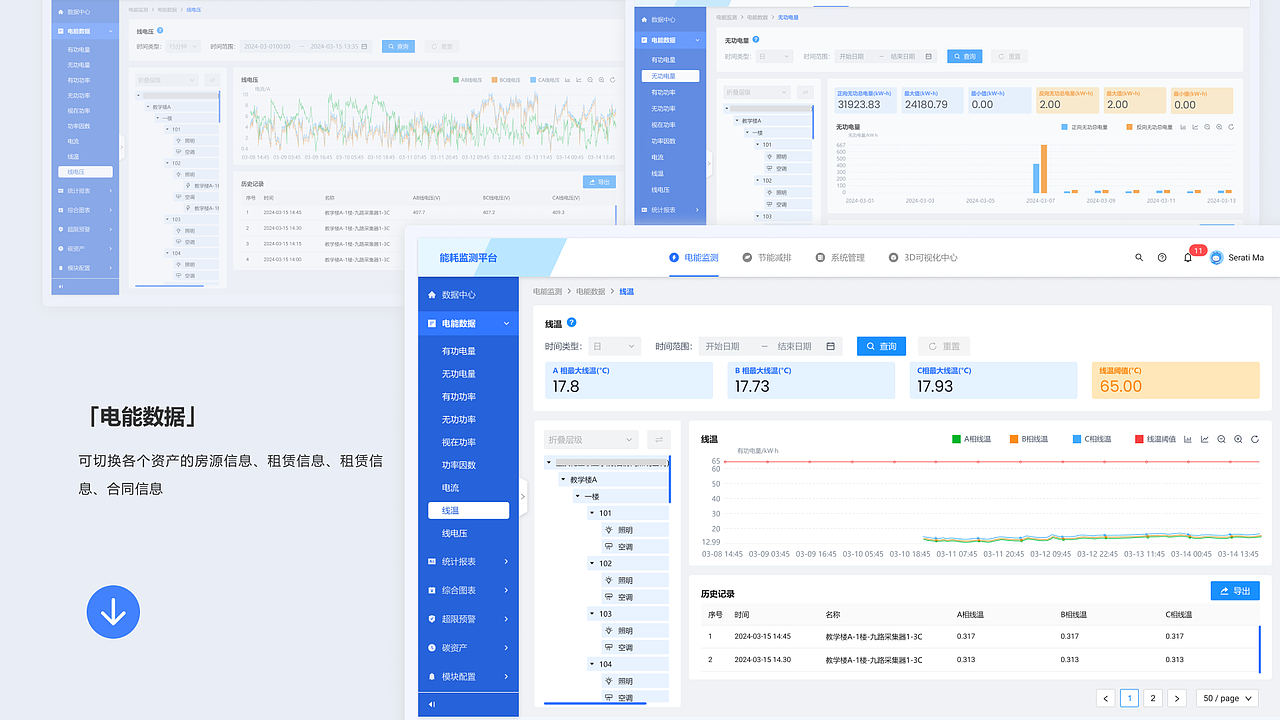Open the 时间类型 dropdown in the 线温 window
The height and width of the screenshot is (720, 1280).
coord(614,346)
